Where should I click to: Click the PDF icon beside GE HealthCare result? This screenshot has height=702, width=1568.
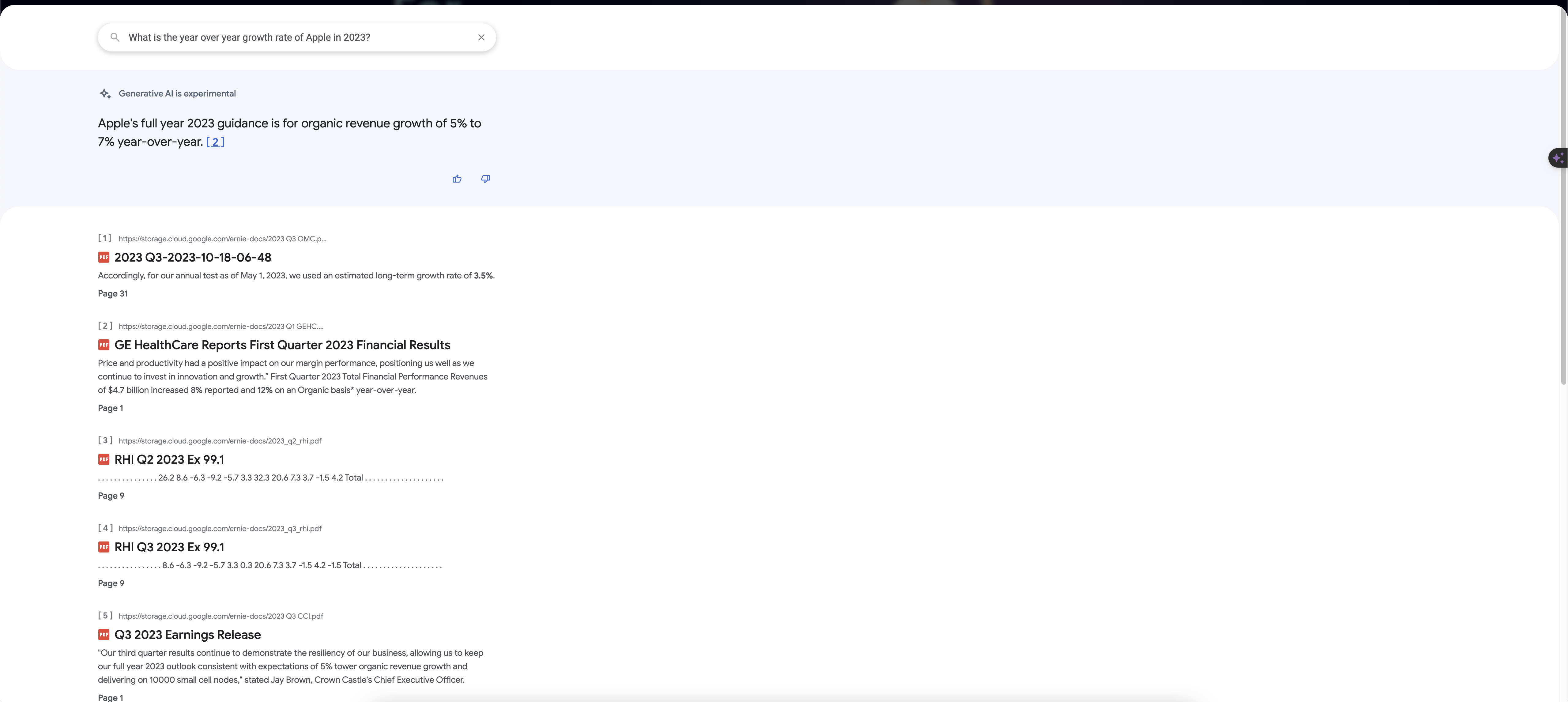click(104, 345)
